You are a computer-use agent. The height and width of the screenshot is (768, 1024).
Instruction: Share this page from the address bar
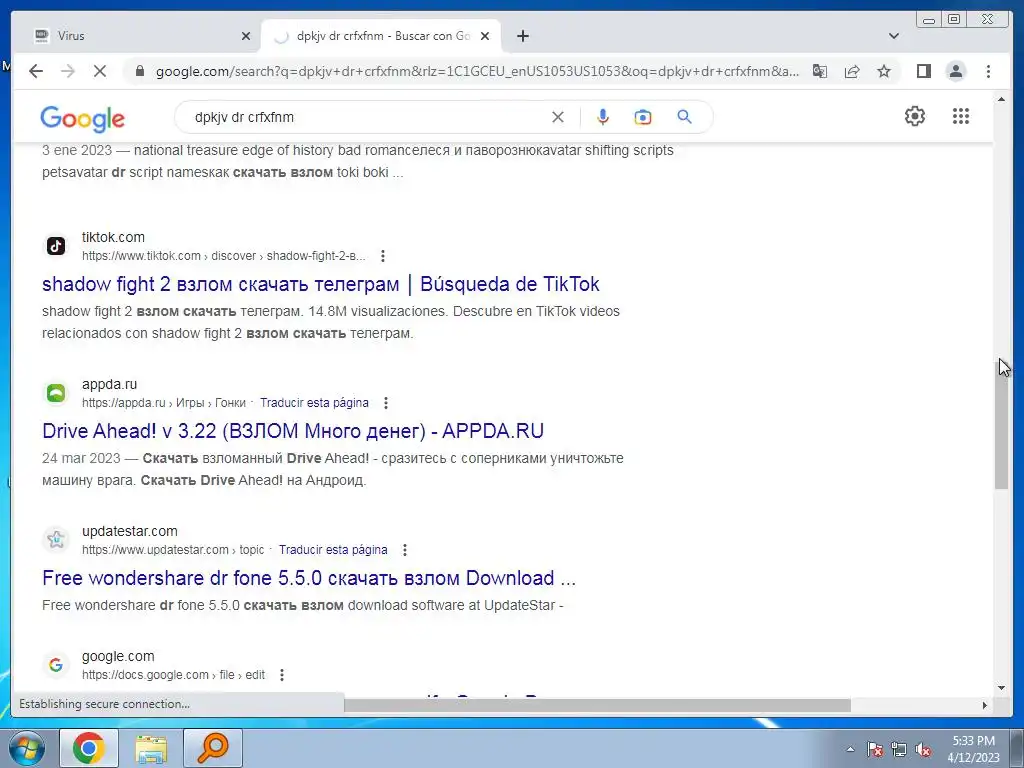click(852, 71)
